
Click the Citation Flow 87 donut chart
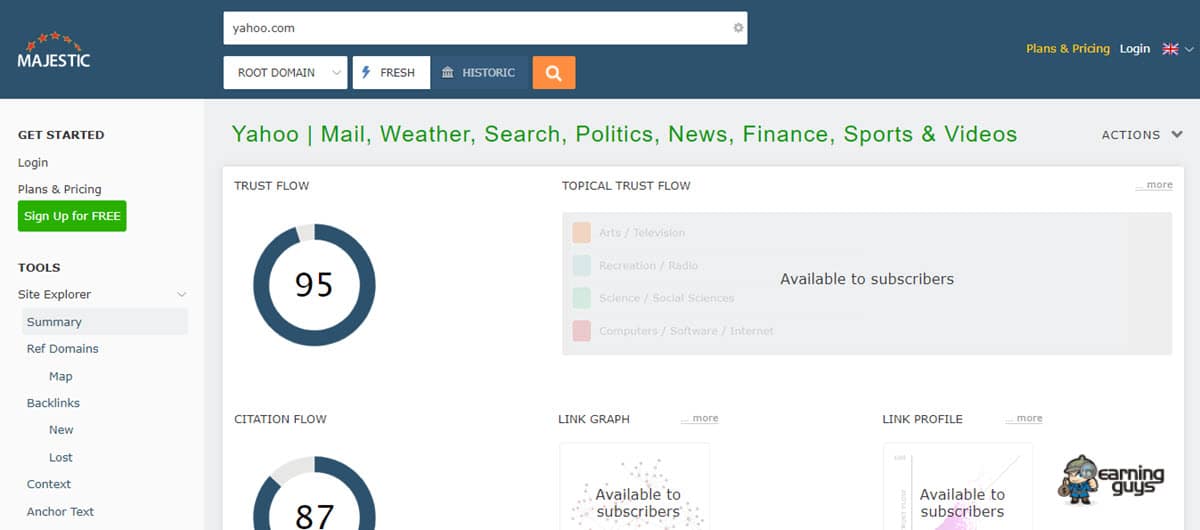click(314, 493)
